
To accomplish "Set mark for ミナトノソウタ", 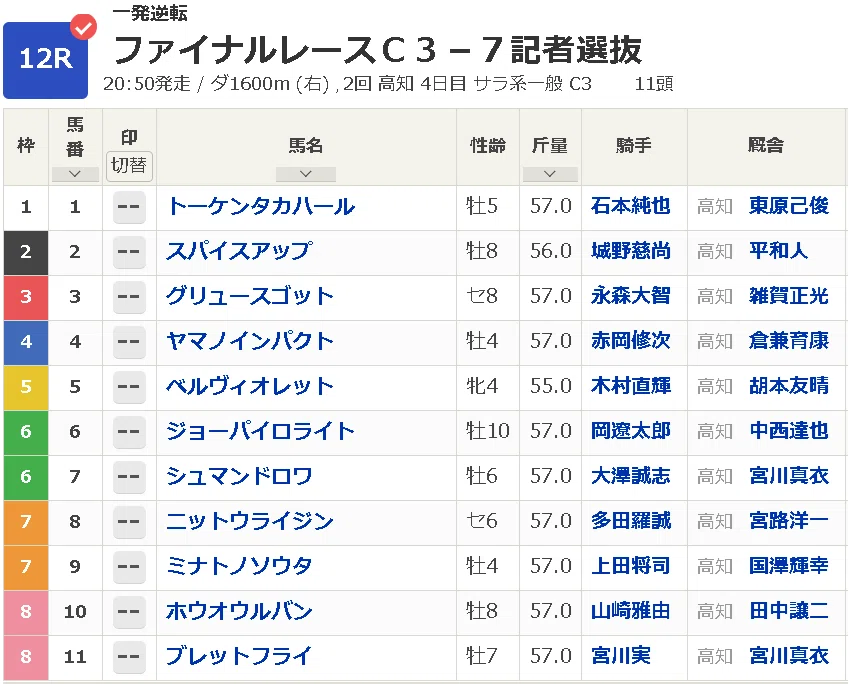I will [x=129, y=566].
